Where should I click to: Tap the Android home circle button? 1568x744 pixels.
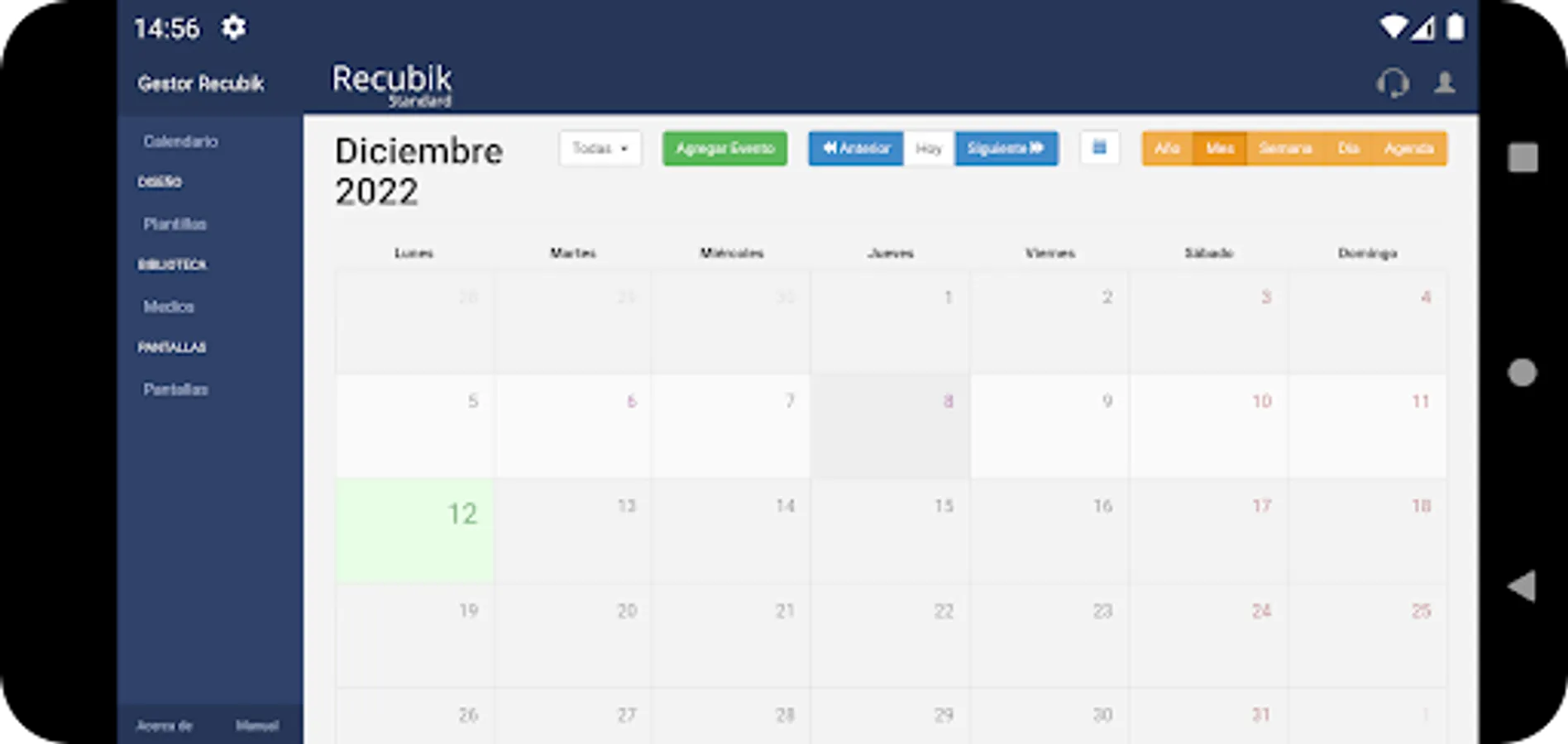point(1522,372)
